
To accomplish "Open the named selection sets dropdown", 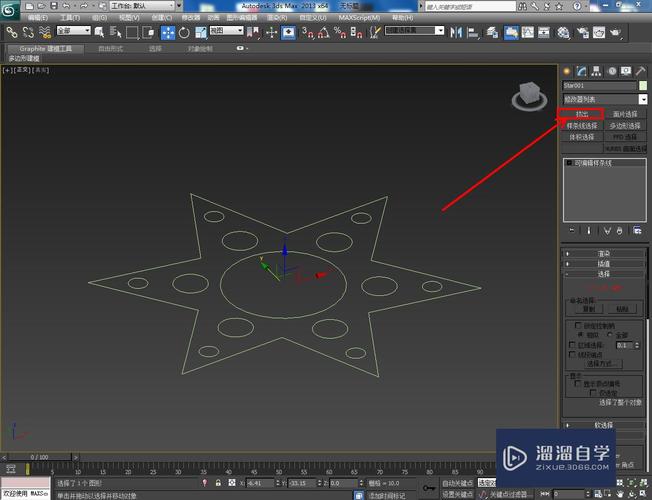I will pos(415,30).
